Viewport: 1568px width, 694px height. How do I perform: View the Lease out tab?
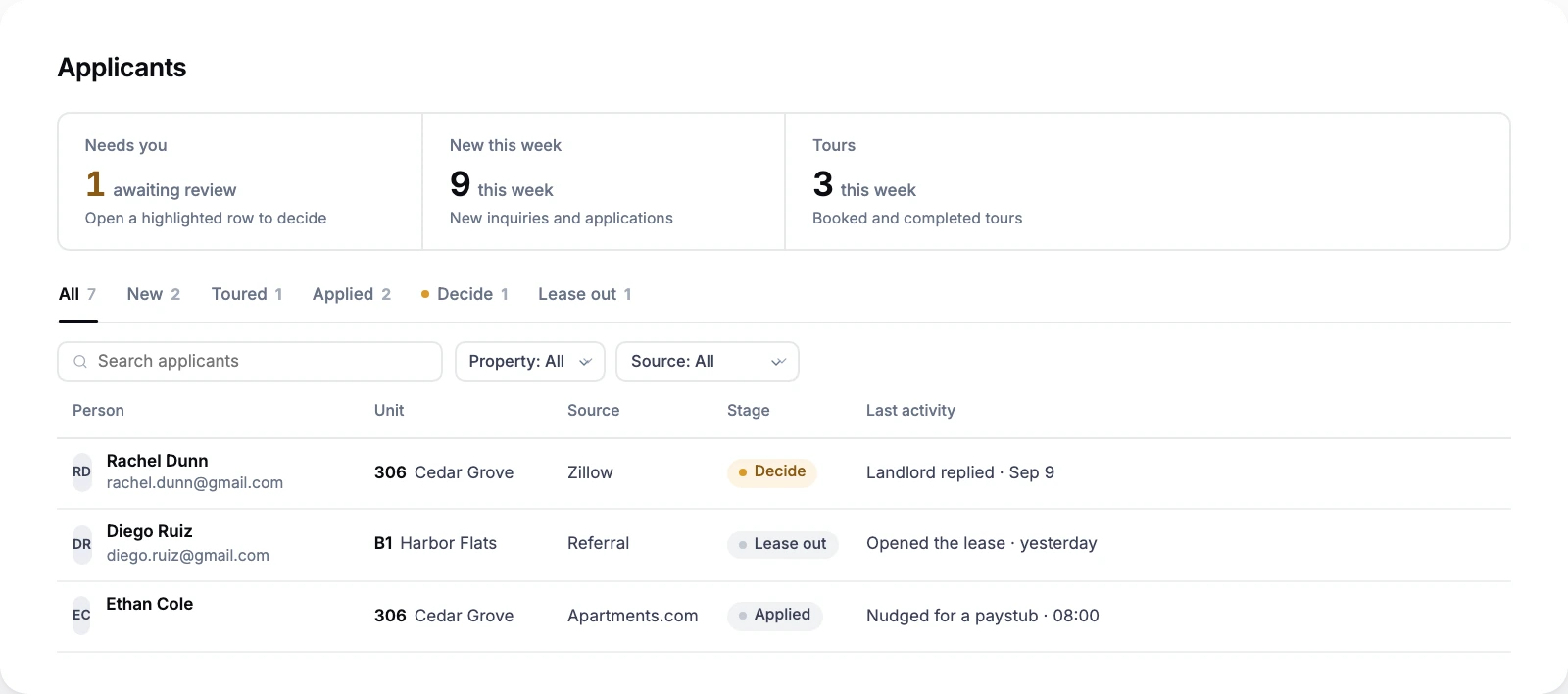585,294
